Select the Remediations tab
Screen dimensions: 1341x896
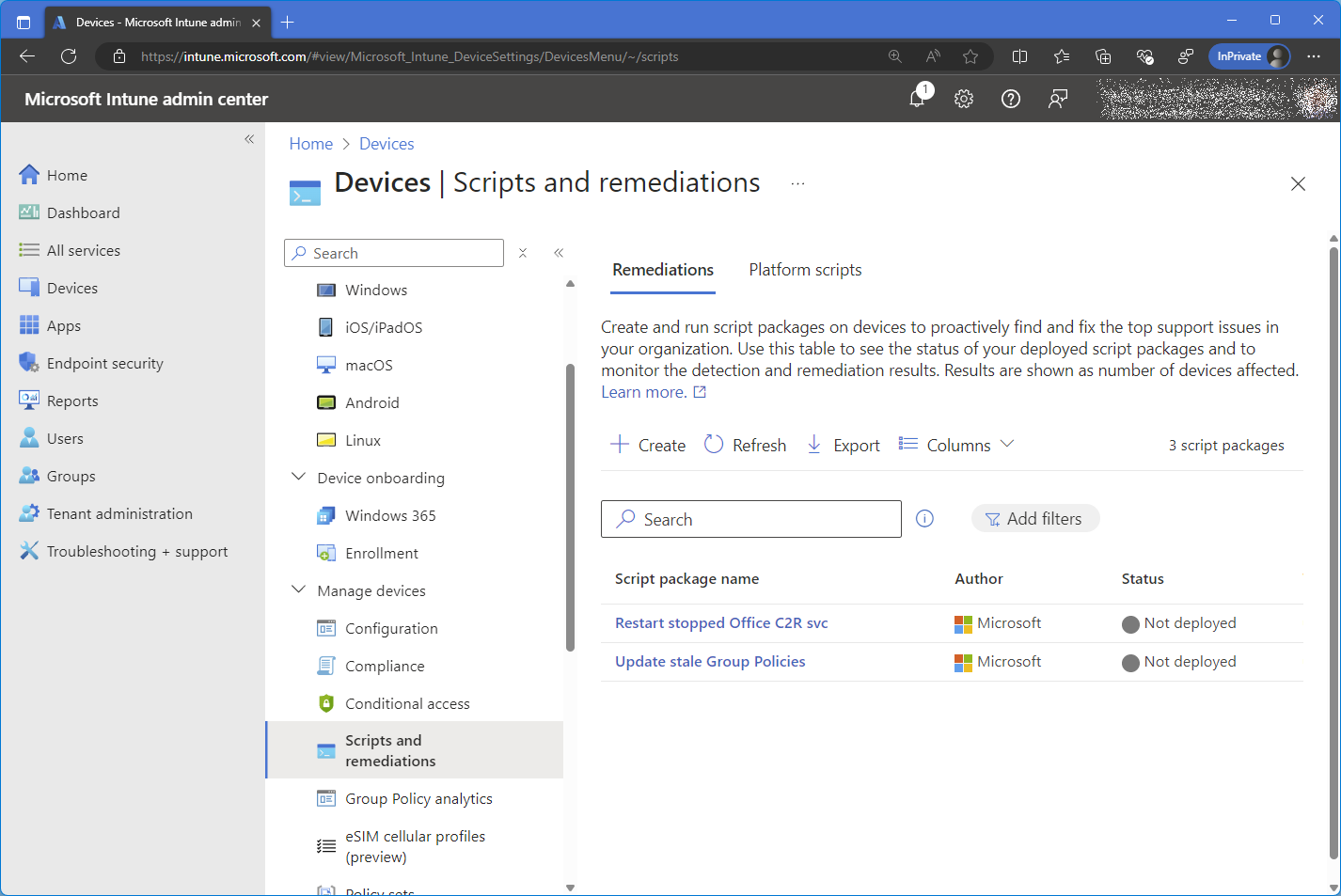663,270
